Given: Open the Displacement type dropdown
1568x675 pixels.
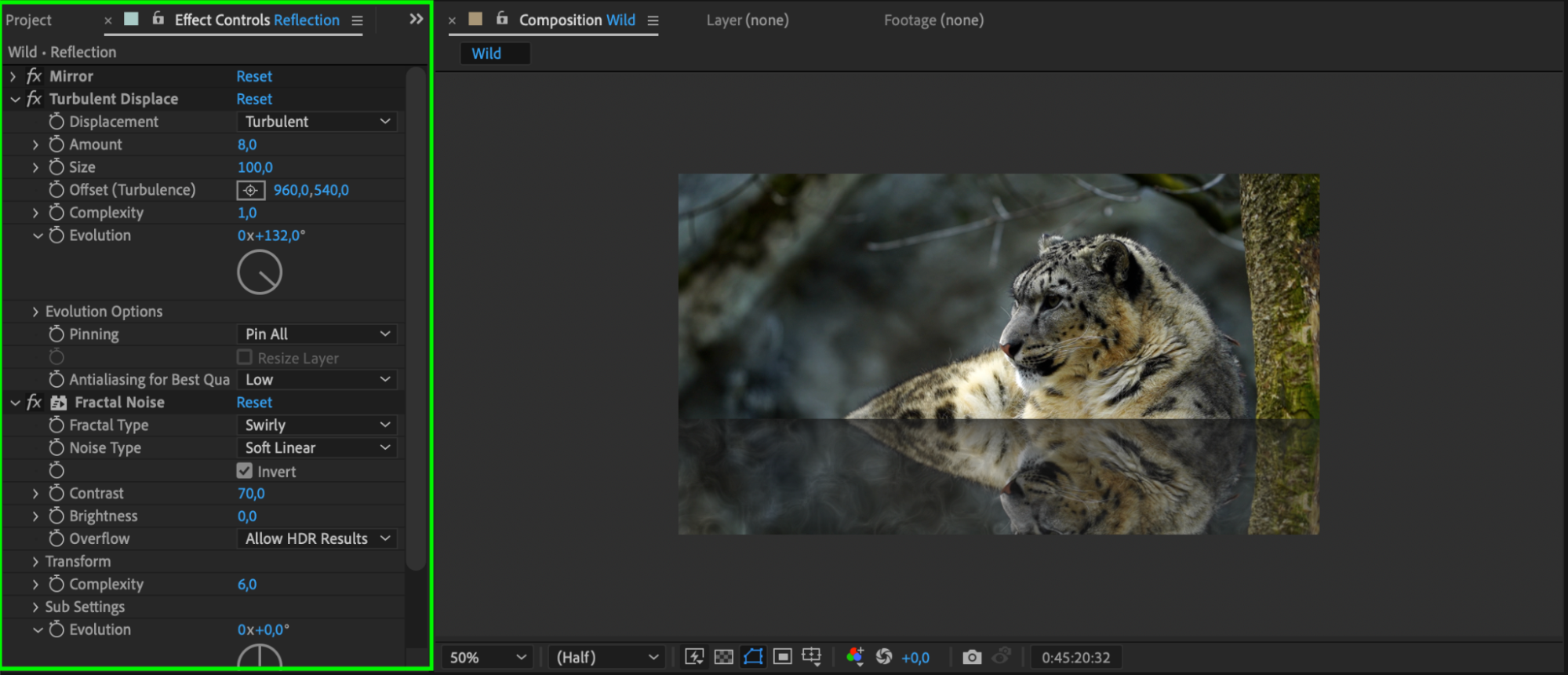Looking at the screenshot, I should click(x=316, y=122).
